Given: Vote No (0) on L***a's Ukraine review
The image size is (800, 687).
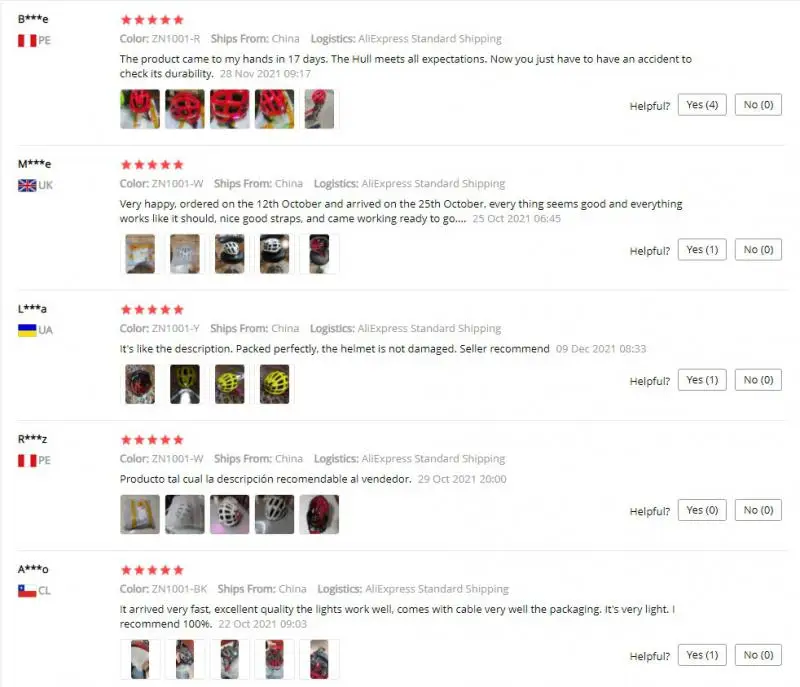Looking at the screenshot, I should click(758, 380).
